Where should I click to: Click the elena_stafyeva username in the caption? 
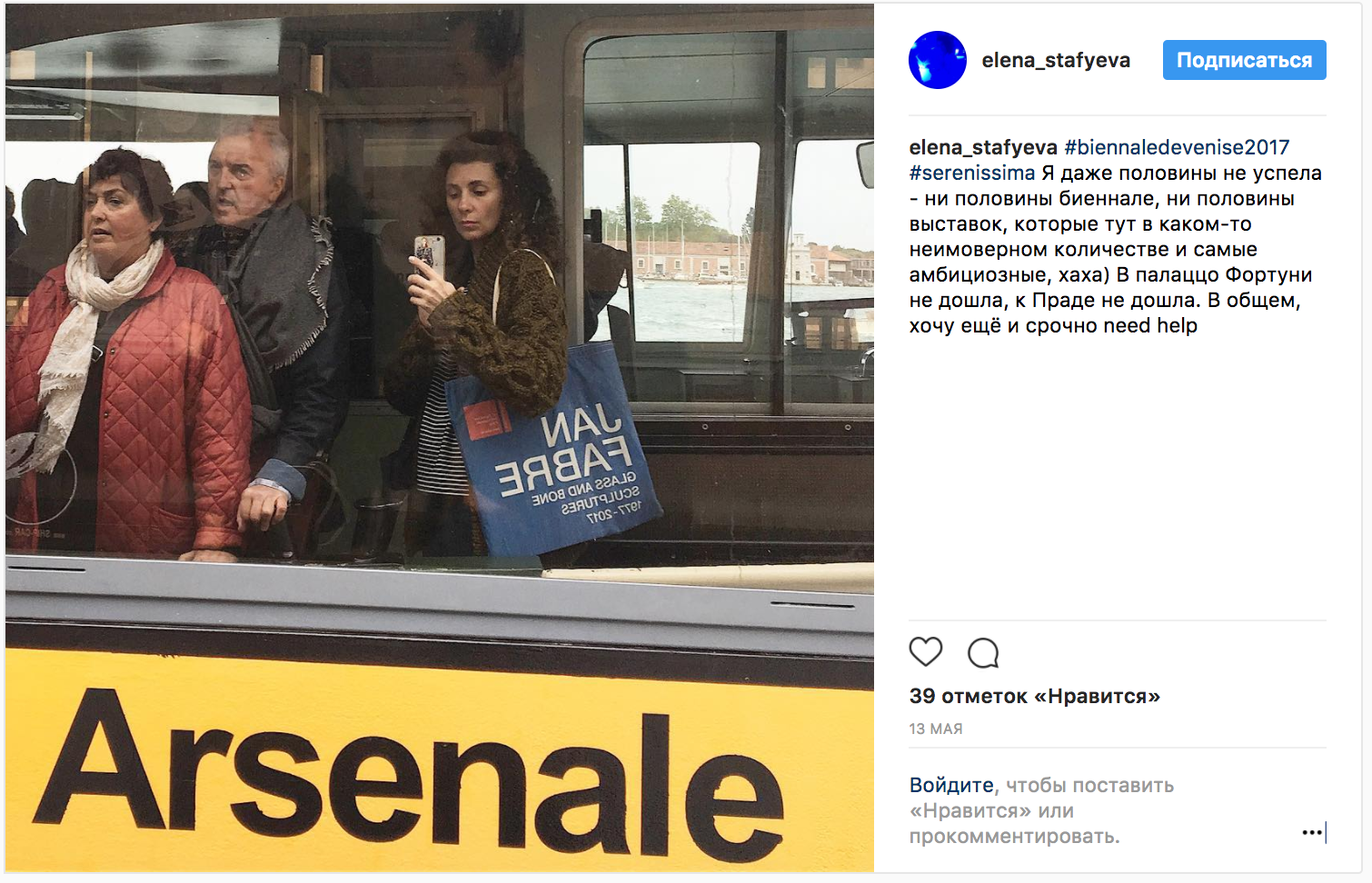point(983,147)
